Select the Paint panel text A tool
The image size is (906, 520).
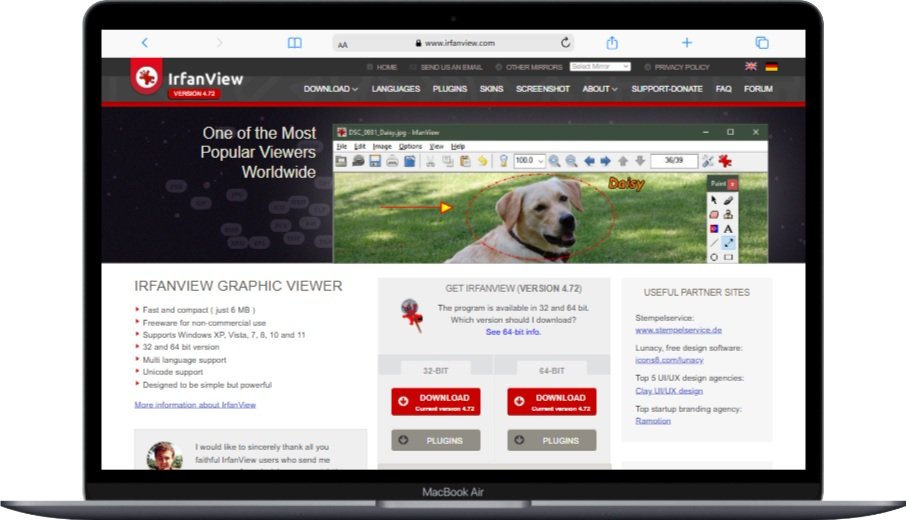728,229
